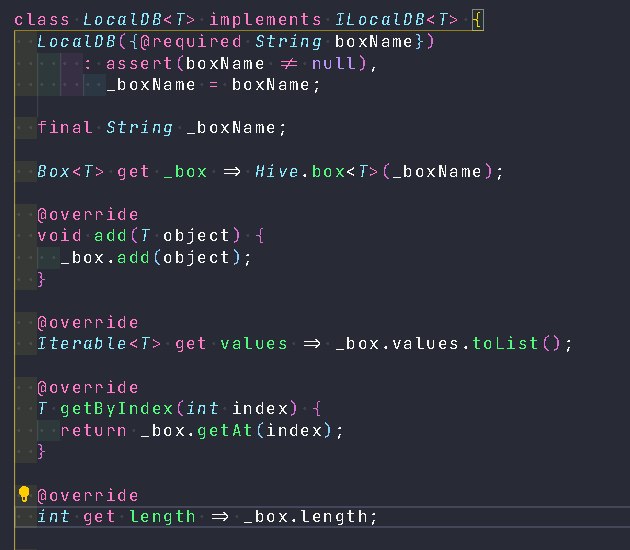Click the 'return' keyword
Screen dimensions: 630x550
[x=94, y=431]
